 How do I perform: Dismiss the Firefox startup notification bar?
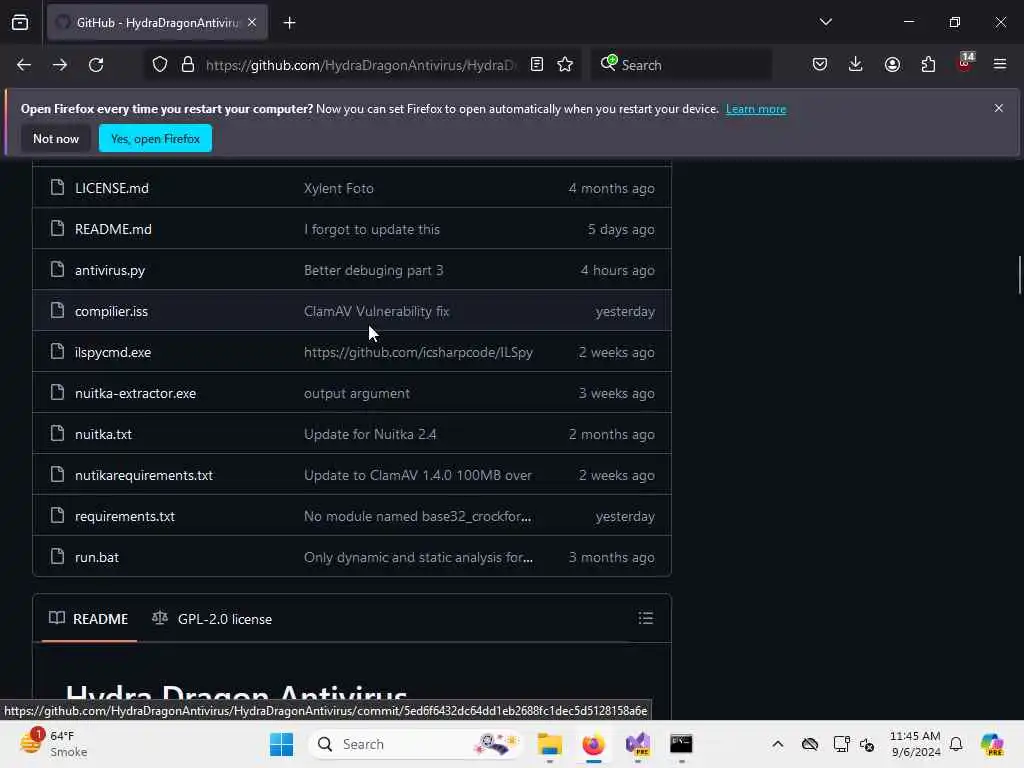pyautogui.click(x=999, y=108)
